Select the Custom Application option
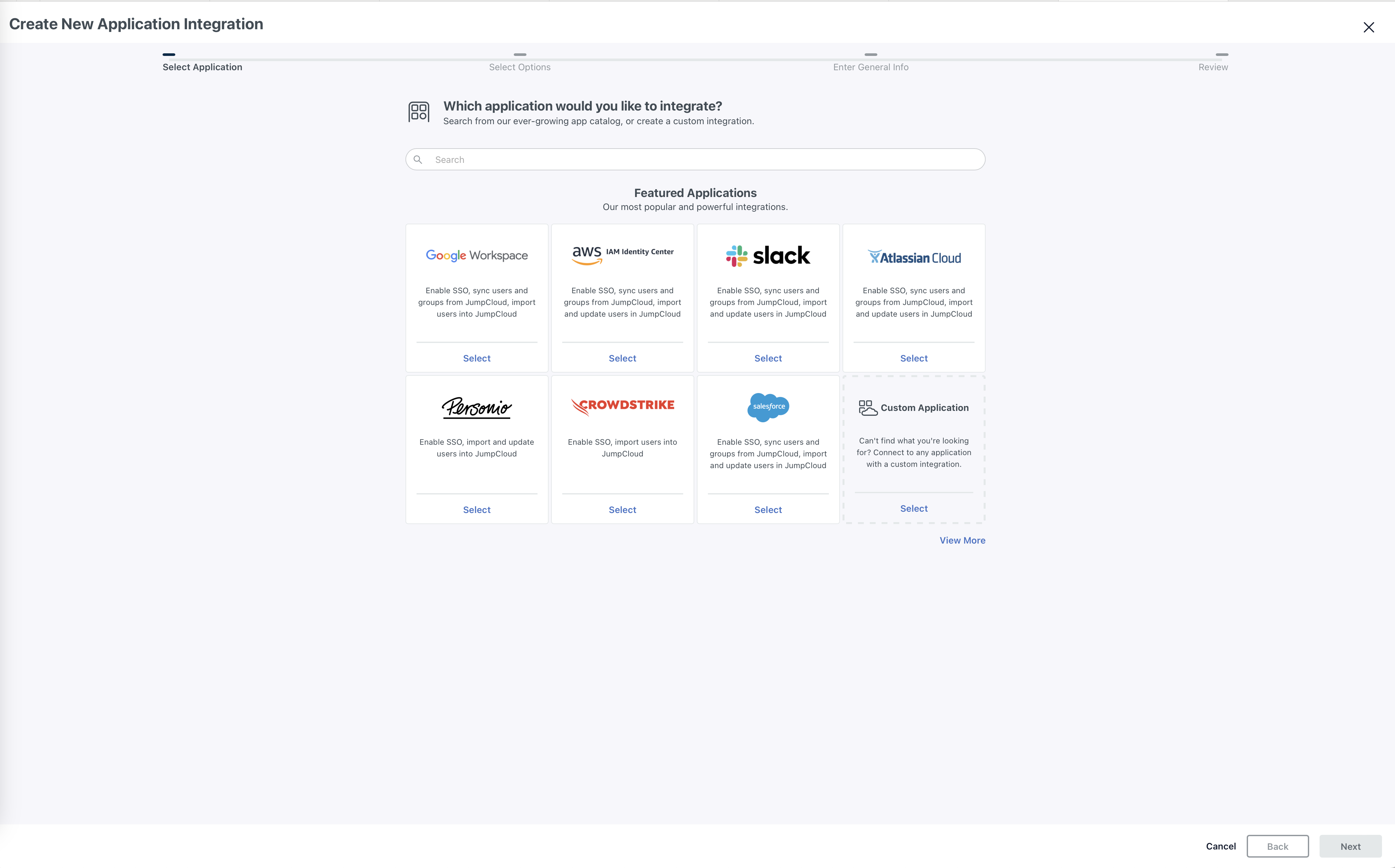 tap(914, 509)
